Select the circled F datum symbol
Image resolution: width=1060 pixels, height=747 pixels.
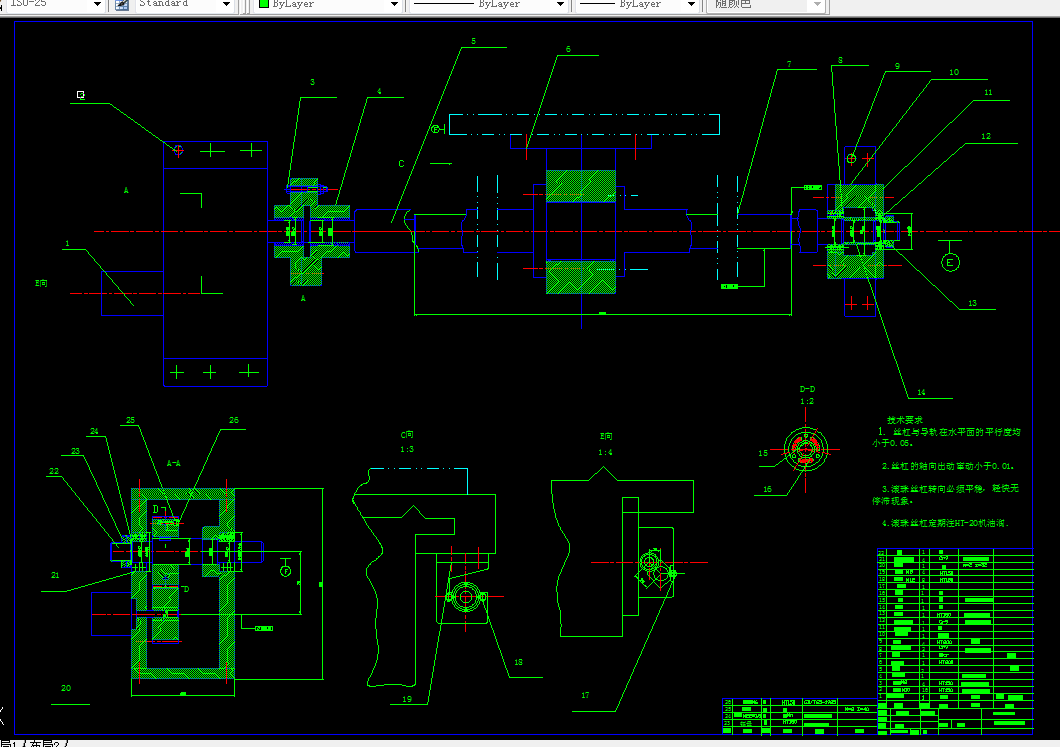[x=285, y=571]
